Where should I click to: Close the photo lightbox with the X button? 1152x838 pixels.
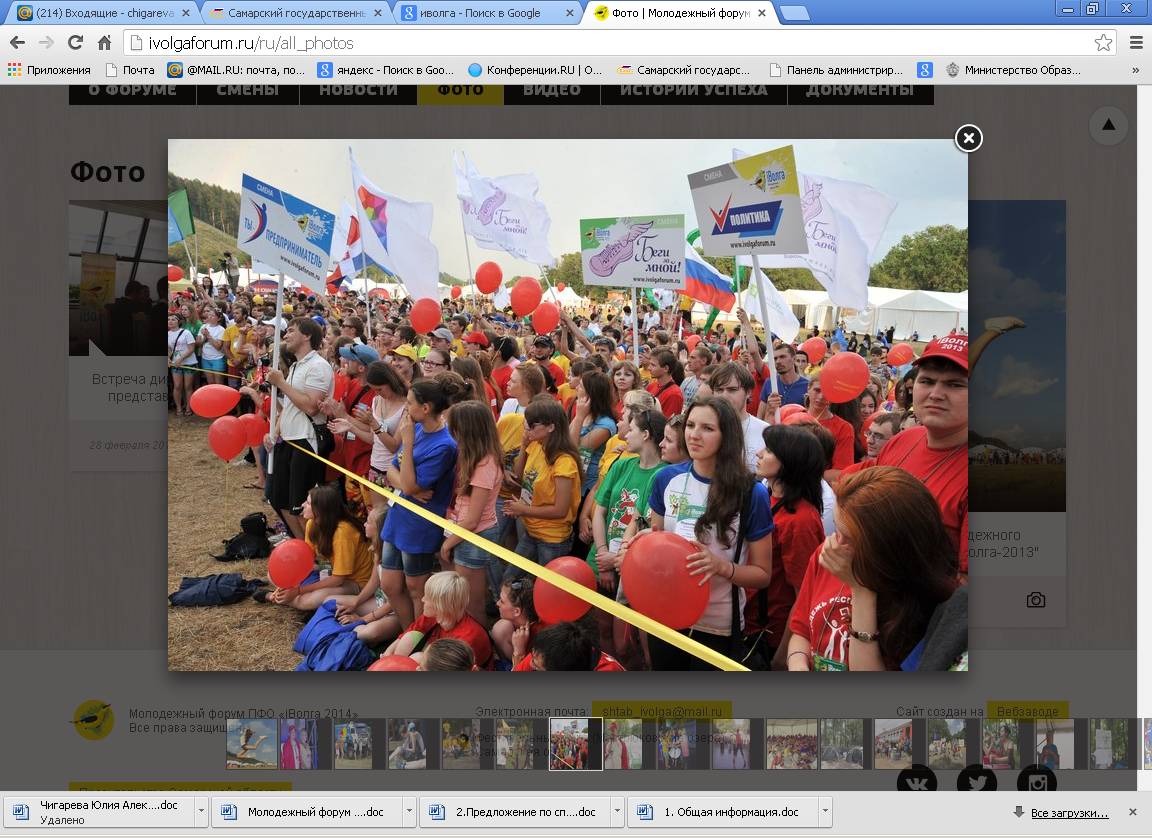968,138
